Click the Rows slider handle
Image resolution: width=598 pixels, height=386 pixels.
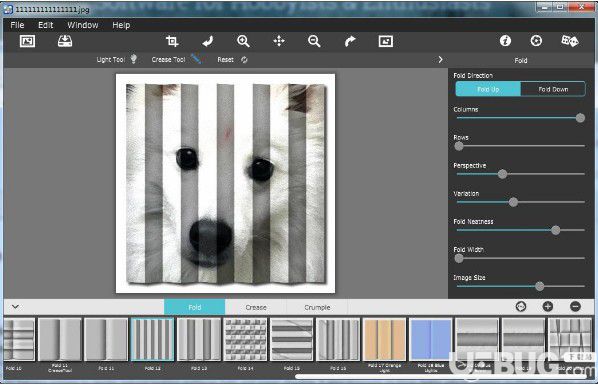459,146
